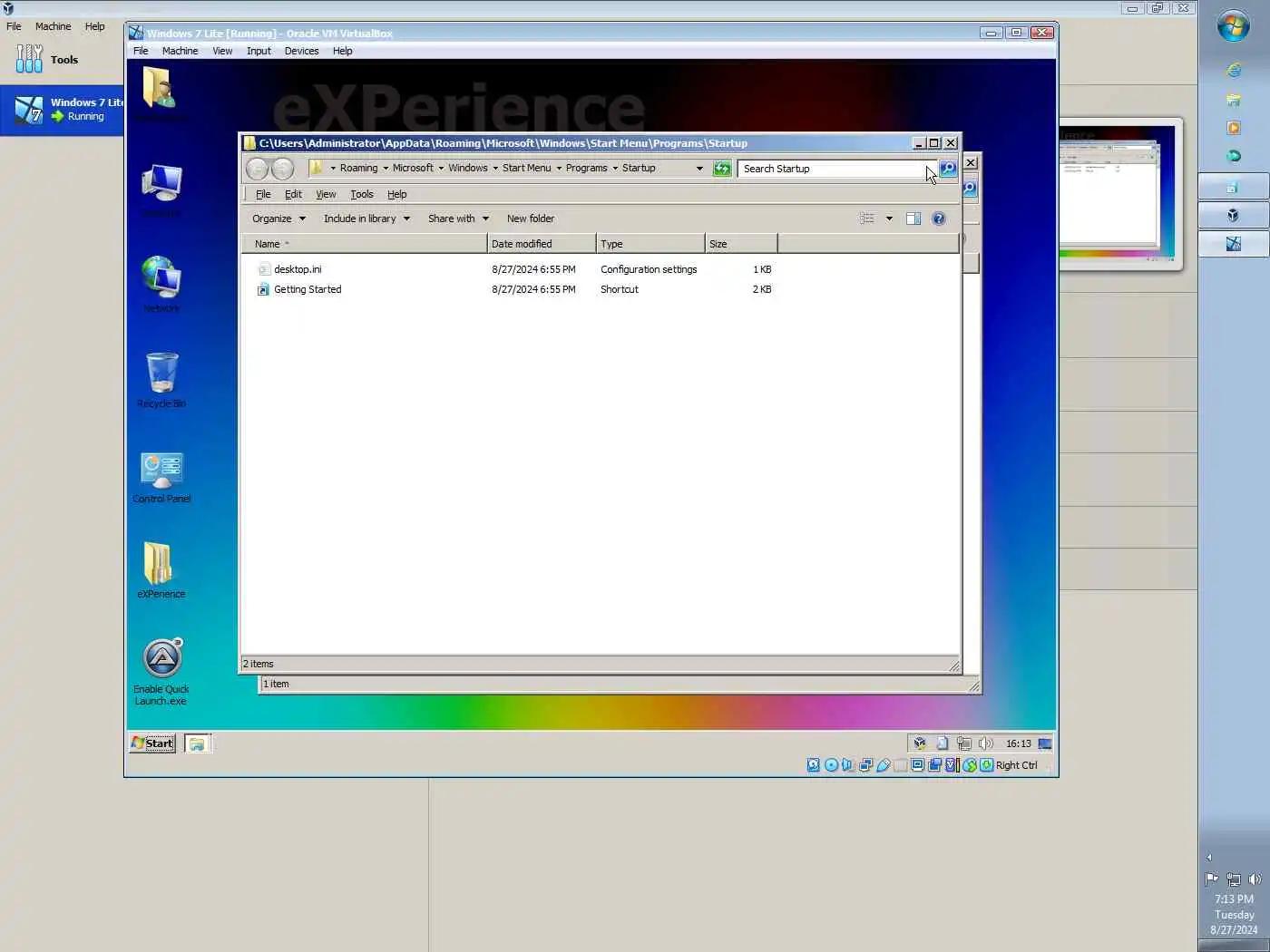Expand Include in library dropdown

[x=366, y=219]
